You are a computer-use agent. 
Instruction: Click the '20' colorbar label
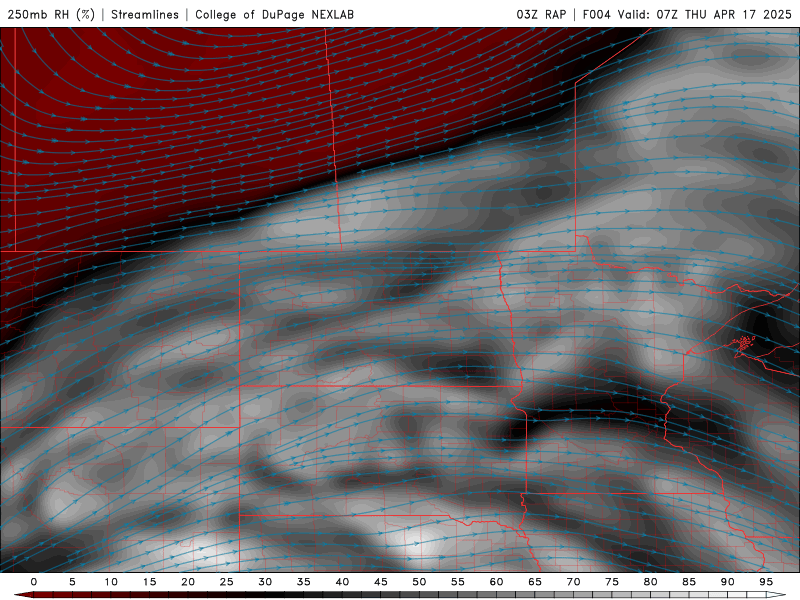coord(188,582)
